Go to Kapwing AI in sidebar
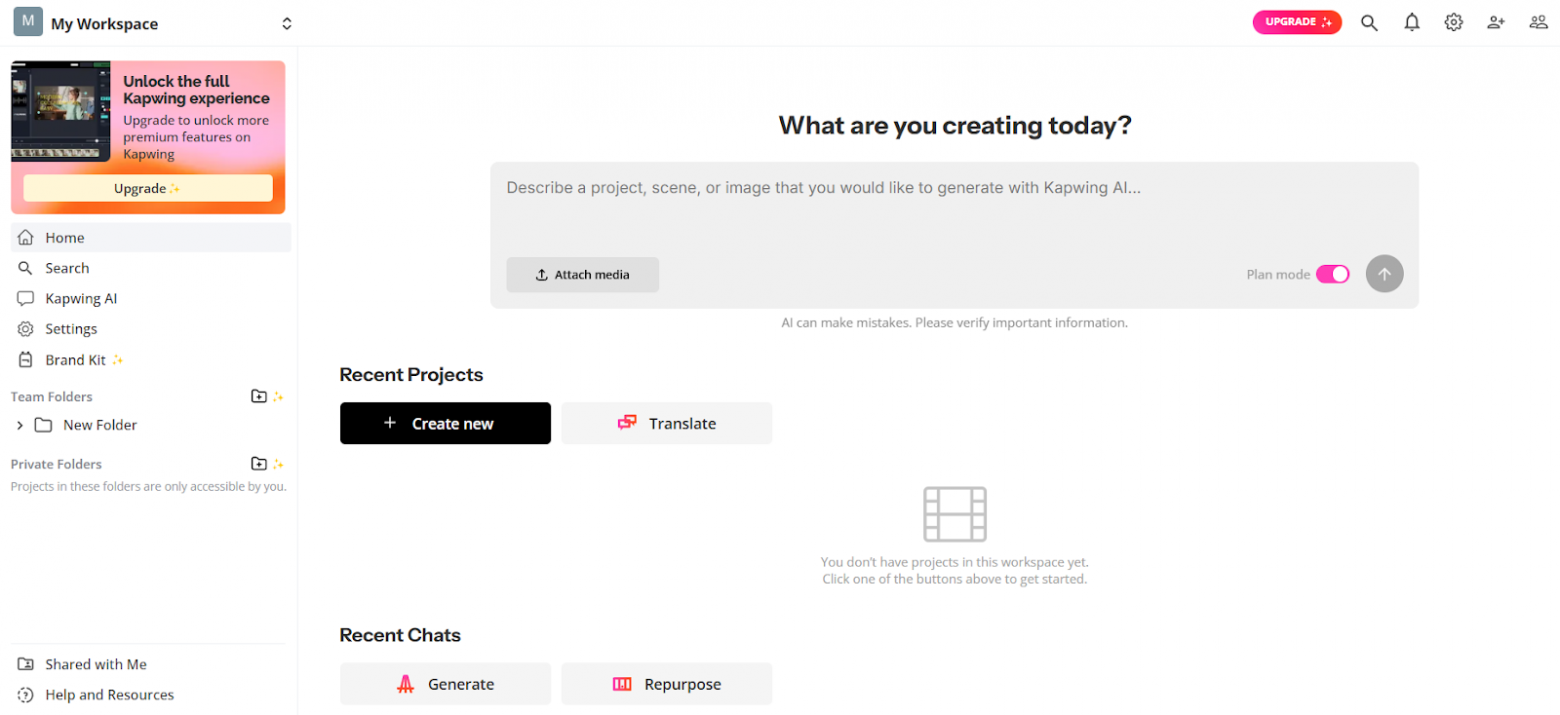Image resolution: width=1560 pixels, height=715 pixels. pos(80,298)
